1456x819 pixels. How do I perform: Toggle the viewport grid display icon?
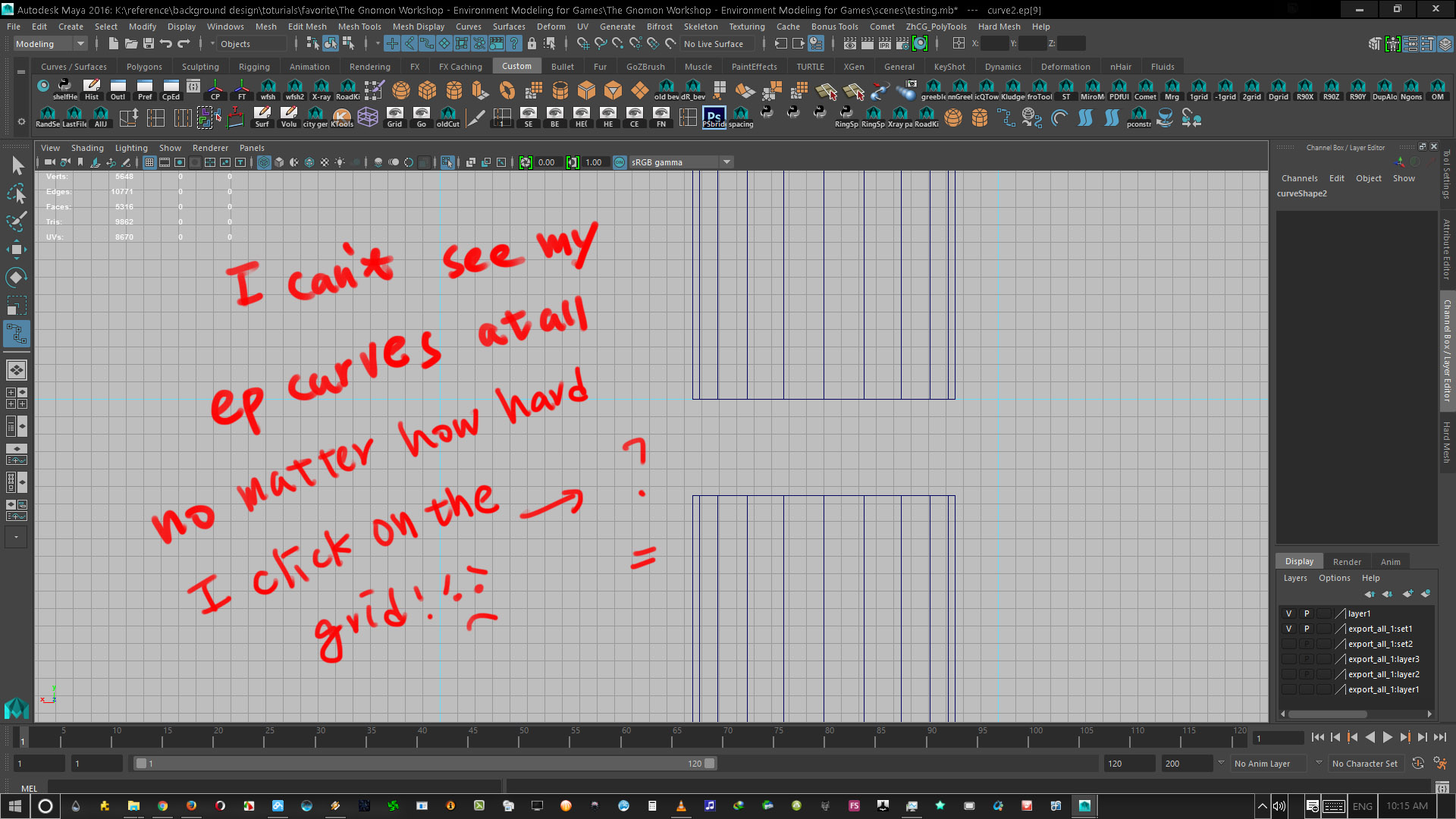[x=149, y=162]
